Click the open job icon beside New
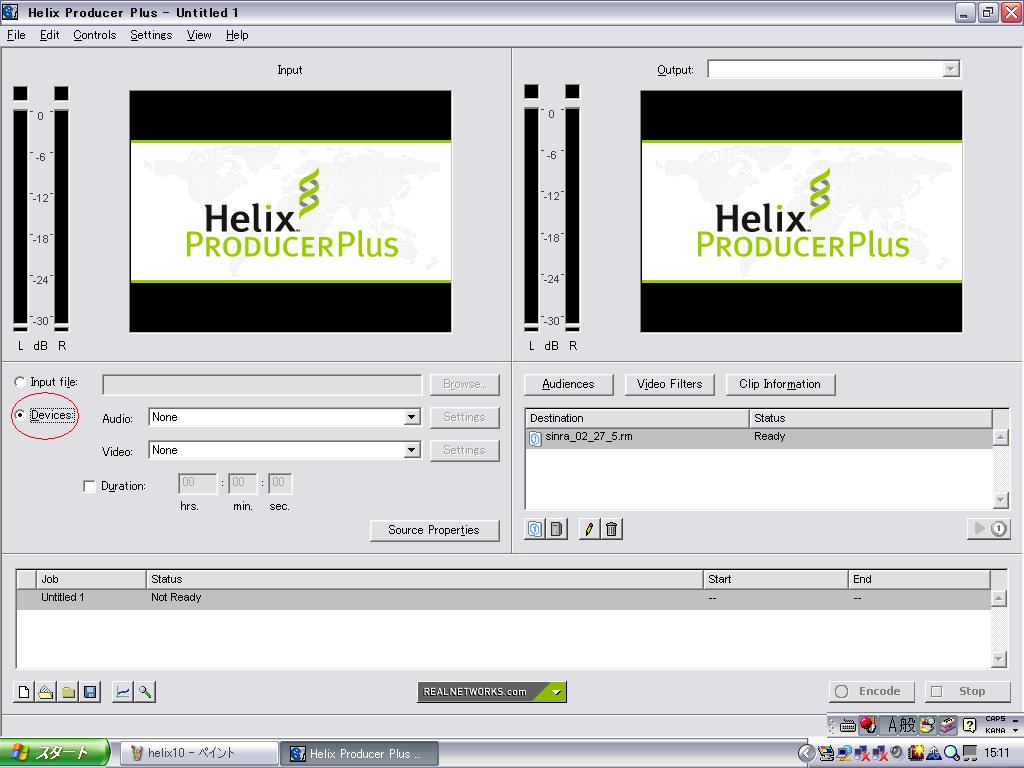 (46, 692)
